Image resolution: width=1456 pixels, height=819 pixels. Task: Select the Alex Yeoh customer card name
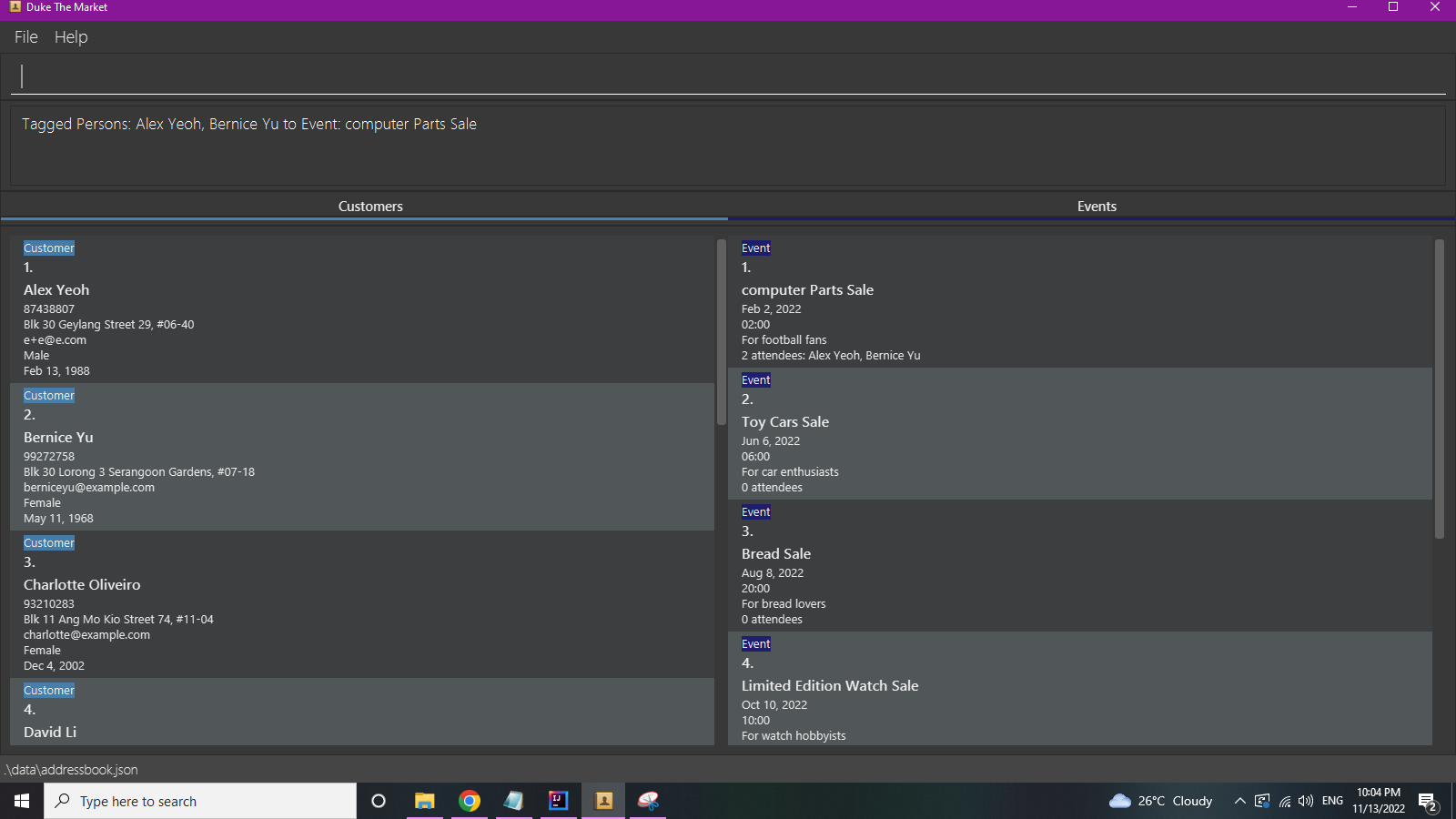(x=56, y=290)
